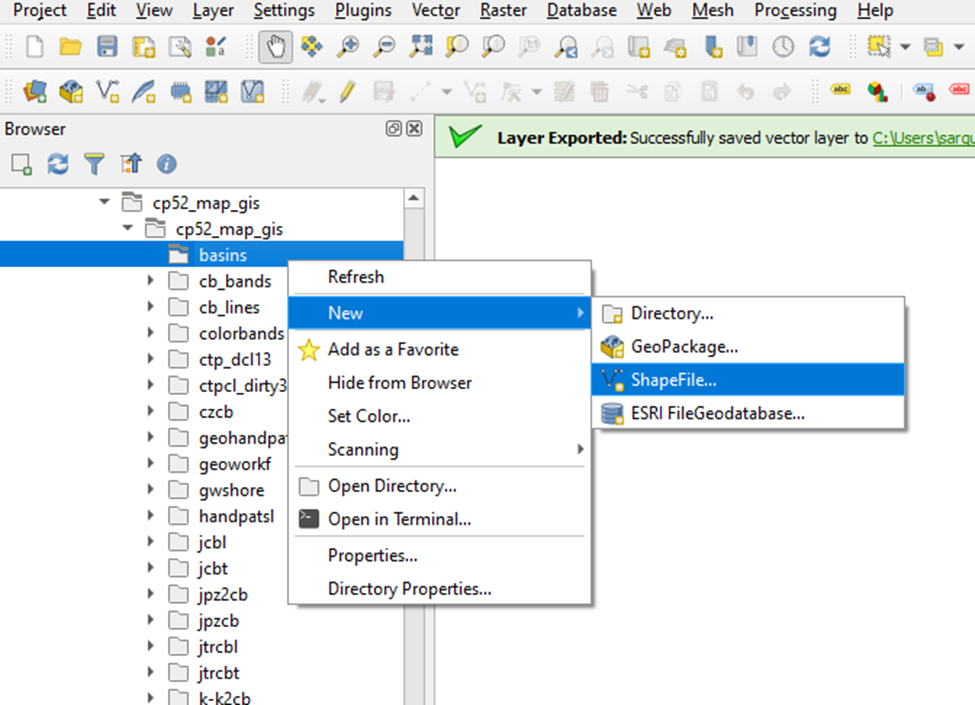Float the Browser panel with the undock button
The width and height of the screenshot is (975, 705).
click(393, 129)
